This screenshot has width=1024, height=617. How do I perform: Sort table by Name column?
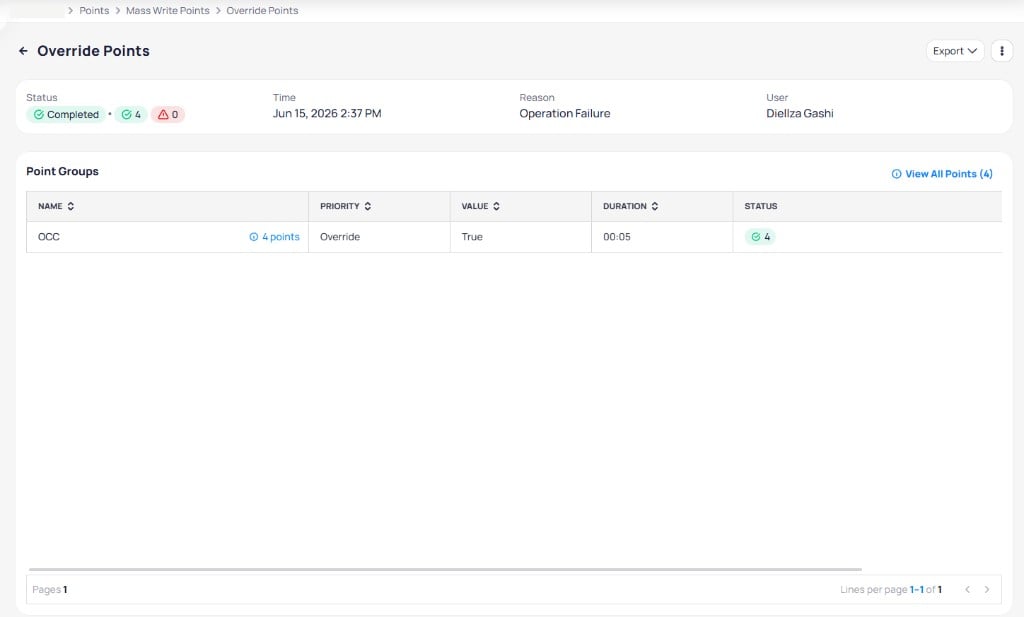coord(56,206)
